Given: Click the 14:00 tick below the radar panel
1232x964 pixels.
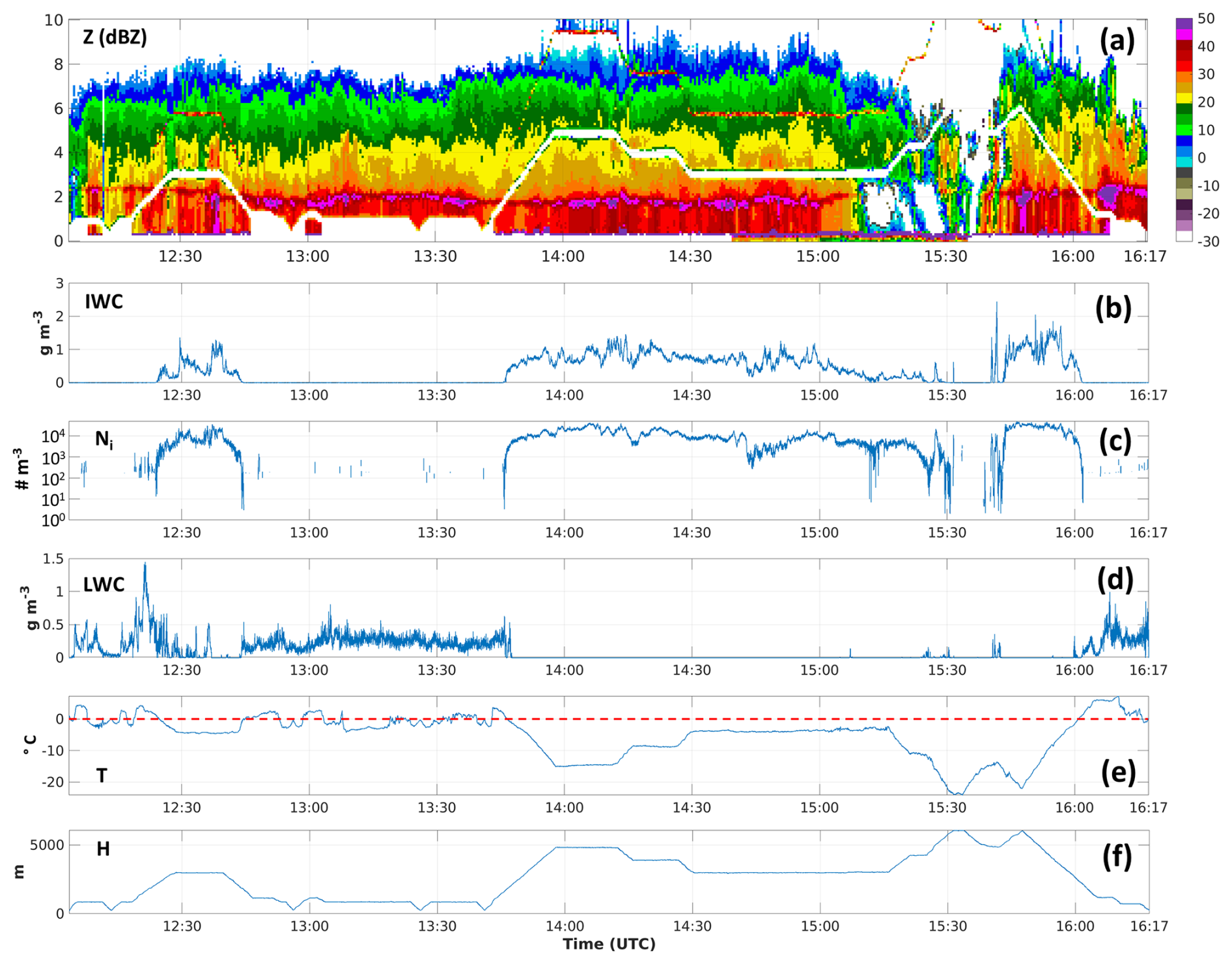Looking at the screenshot, I should tap(563, 256).
